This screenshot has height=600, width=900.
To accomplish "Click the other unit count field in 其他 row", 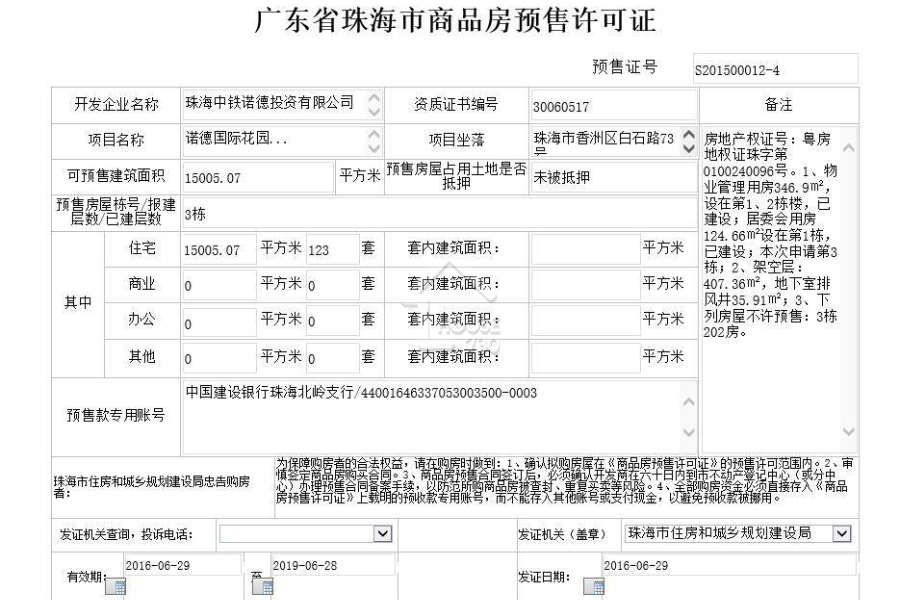I will coord(332,358).
